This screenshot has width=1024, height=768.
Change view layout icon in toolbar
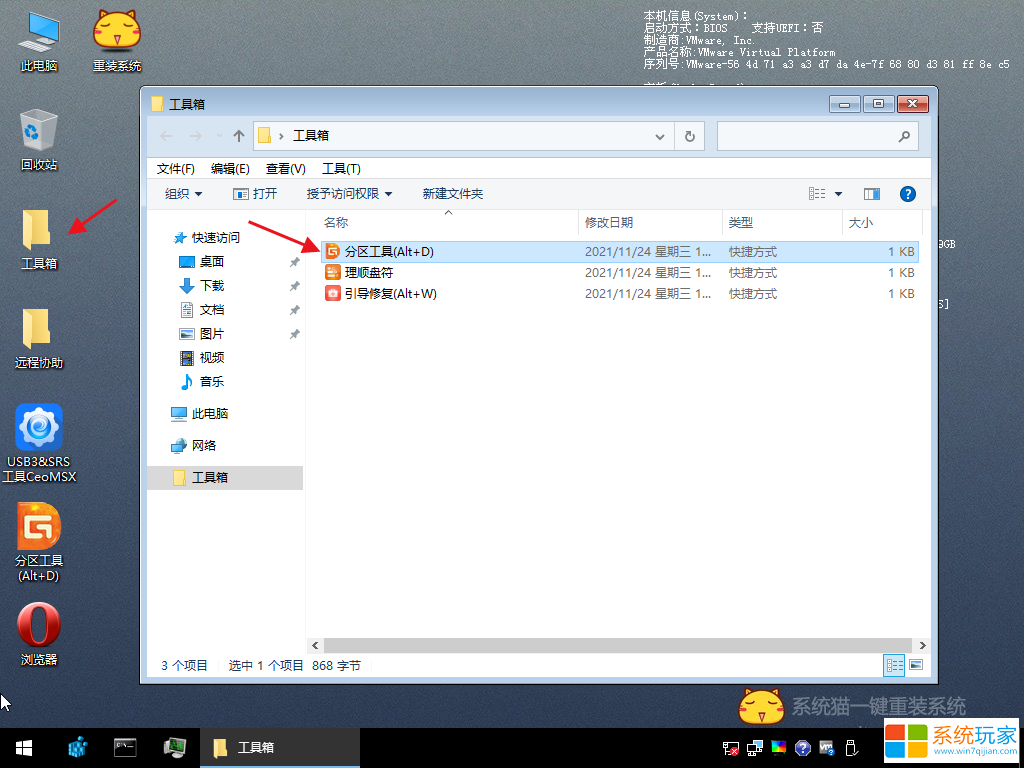pyautogui.click(x=817, y=193)
